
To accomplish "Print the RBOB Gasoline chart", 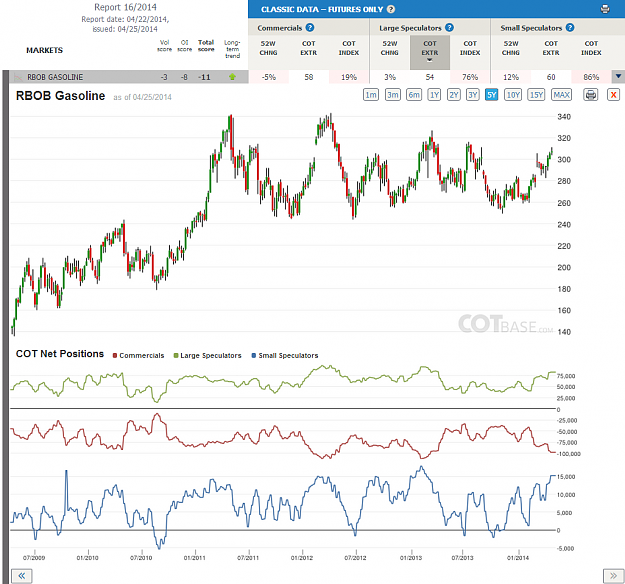I will (x=591, y=95).
